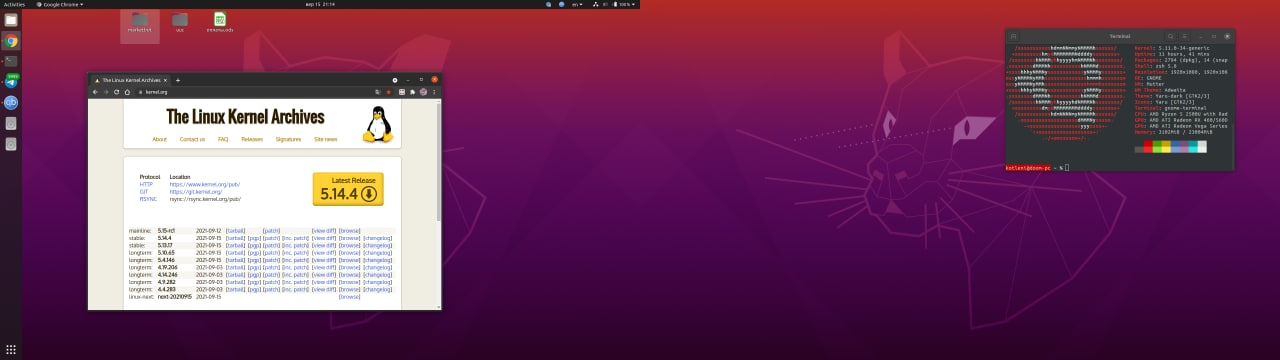The height and width of the screenshot is (360, 1280).
Task: Switch to The Linux Kernel Archives tab
Action: 131,80
